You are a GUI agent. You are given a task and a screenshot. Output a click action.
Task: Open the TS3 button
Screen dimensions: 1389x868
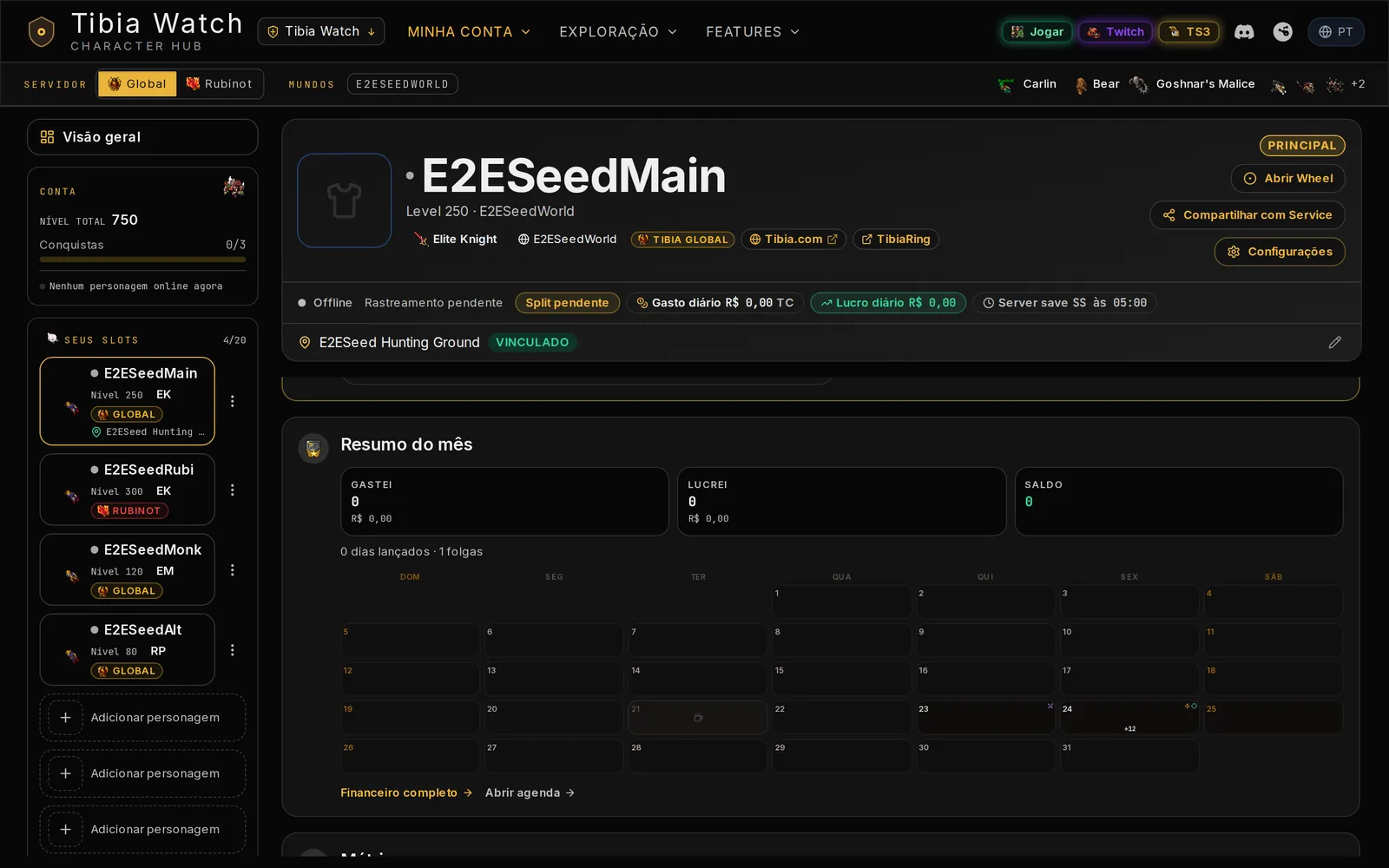[x=1189, y=32]
